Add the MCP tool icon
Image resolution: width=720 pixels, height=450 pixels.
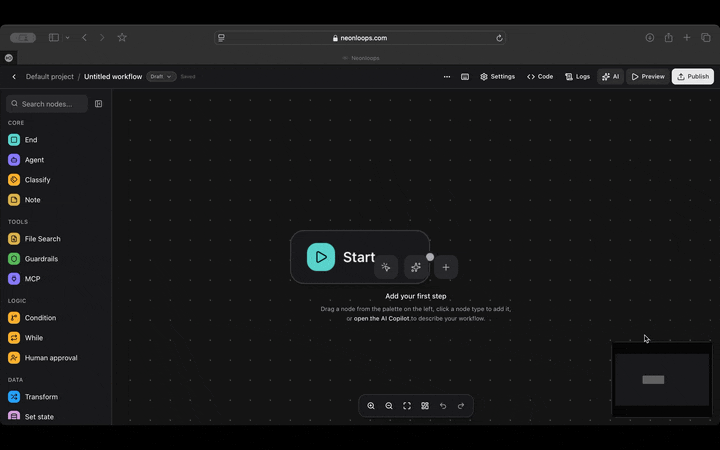click(14, 279)
